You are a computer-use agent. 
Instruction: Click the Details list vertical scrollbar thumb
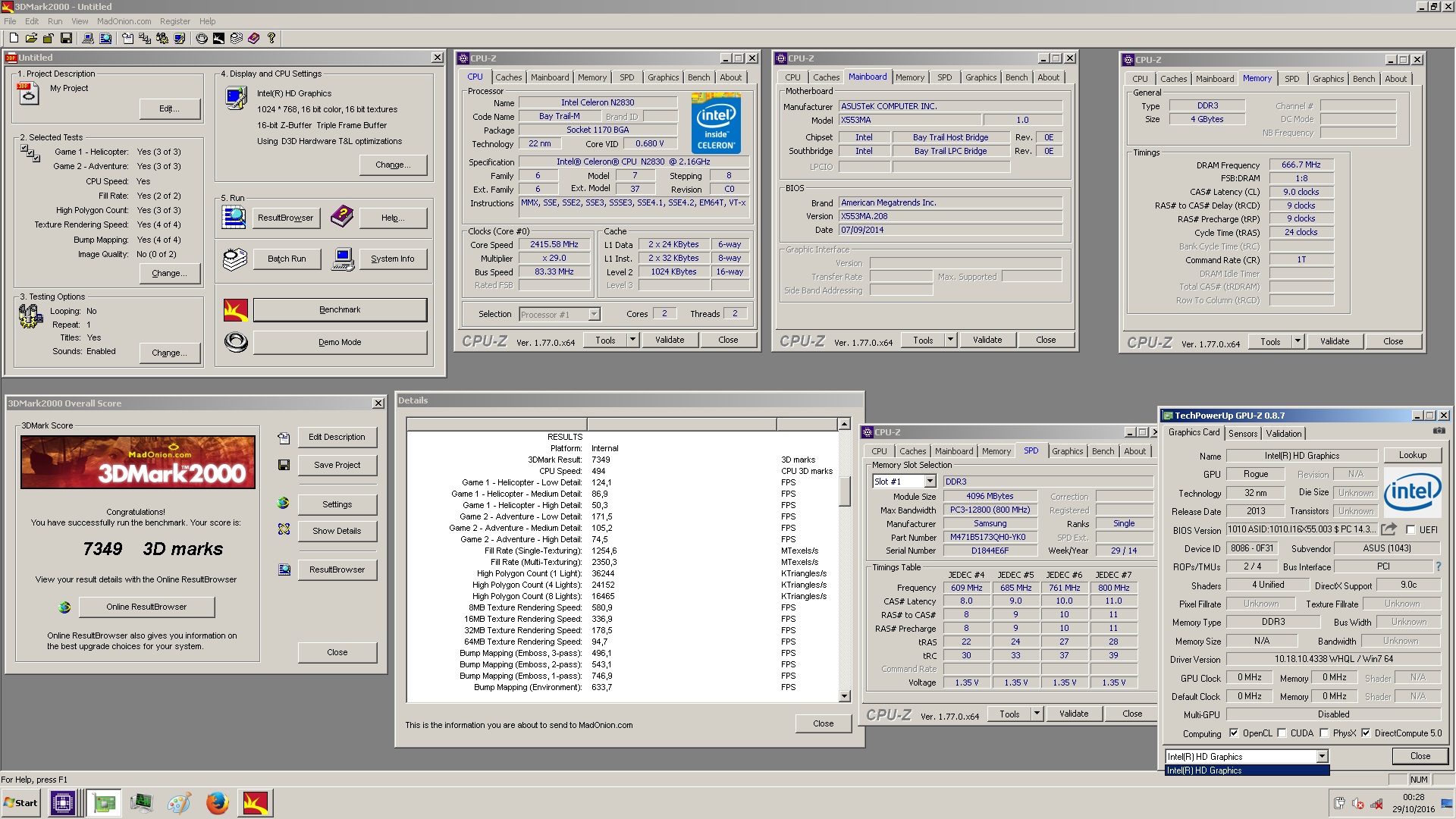click(844, 491)
